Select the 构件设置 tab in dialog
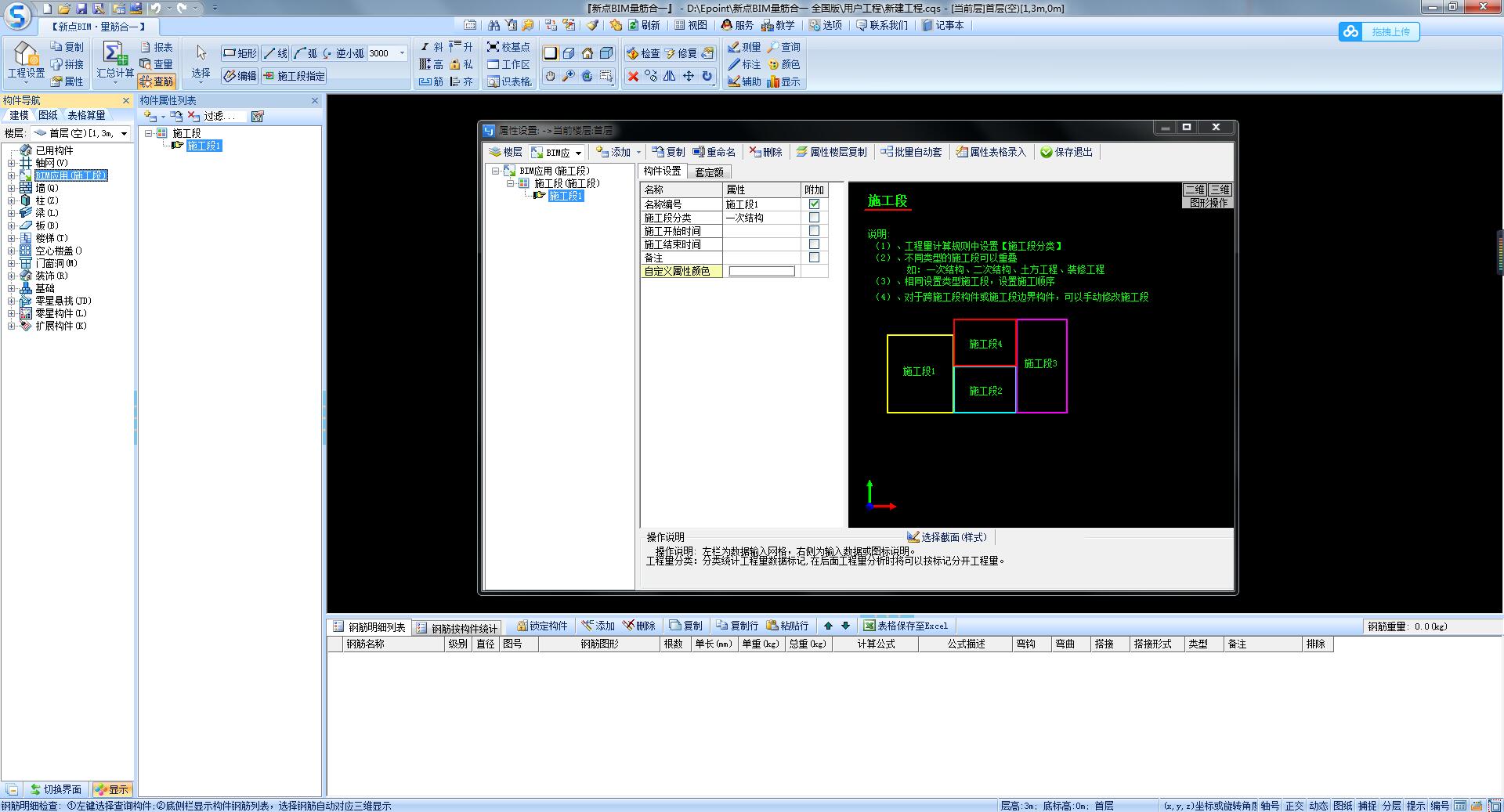This screenshot has height=812, width=1504. (x=663, y=171)
